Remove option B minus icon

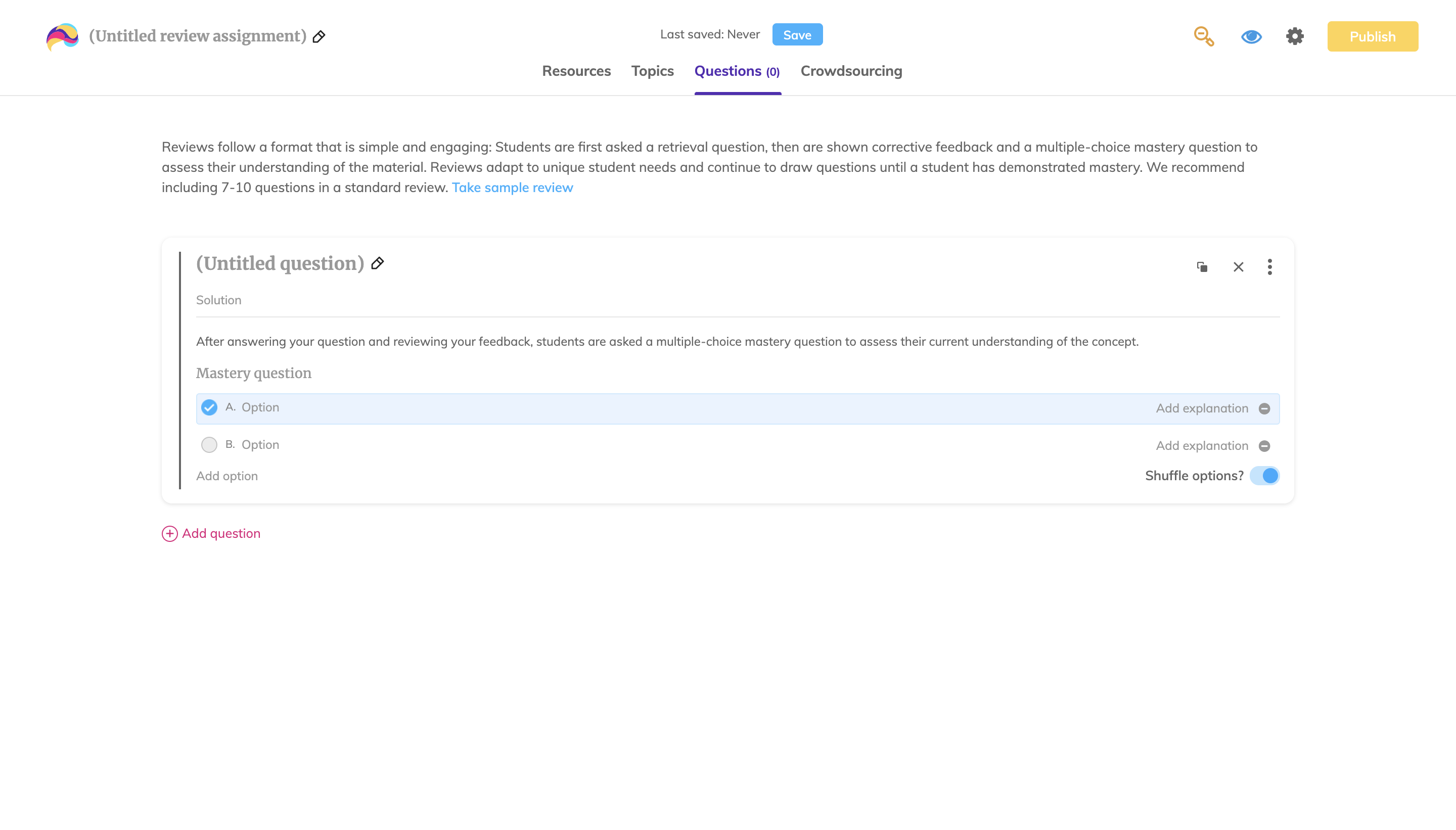tap(1264, 446)
